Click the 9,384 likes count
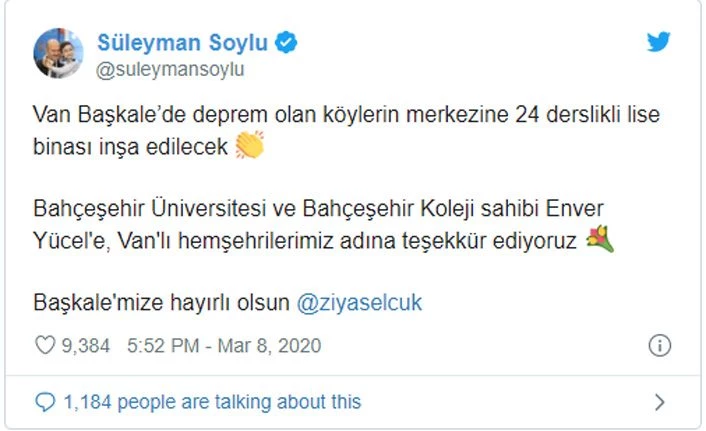 pos(87,345)
